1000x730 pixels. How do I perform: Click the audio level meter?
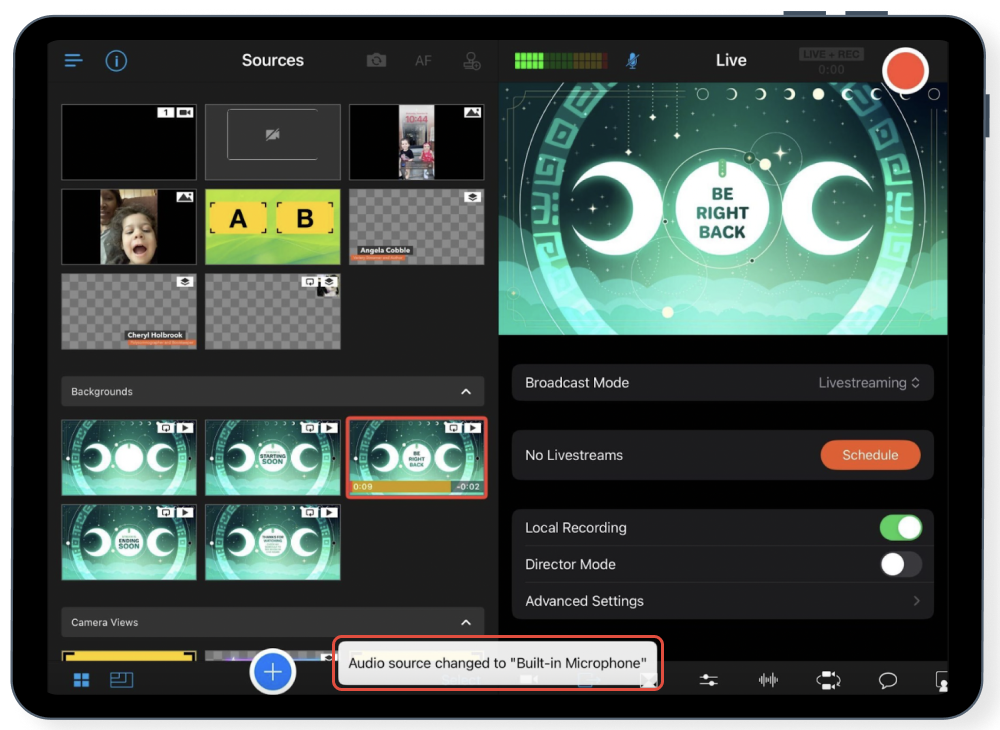[x=560, y=61]
